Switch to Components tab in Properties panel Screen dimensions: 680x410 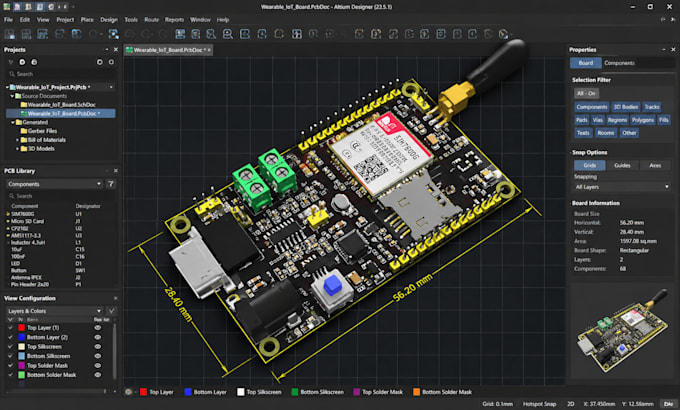point(619,63)
